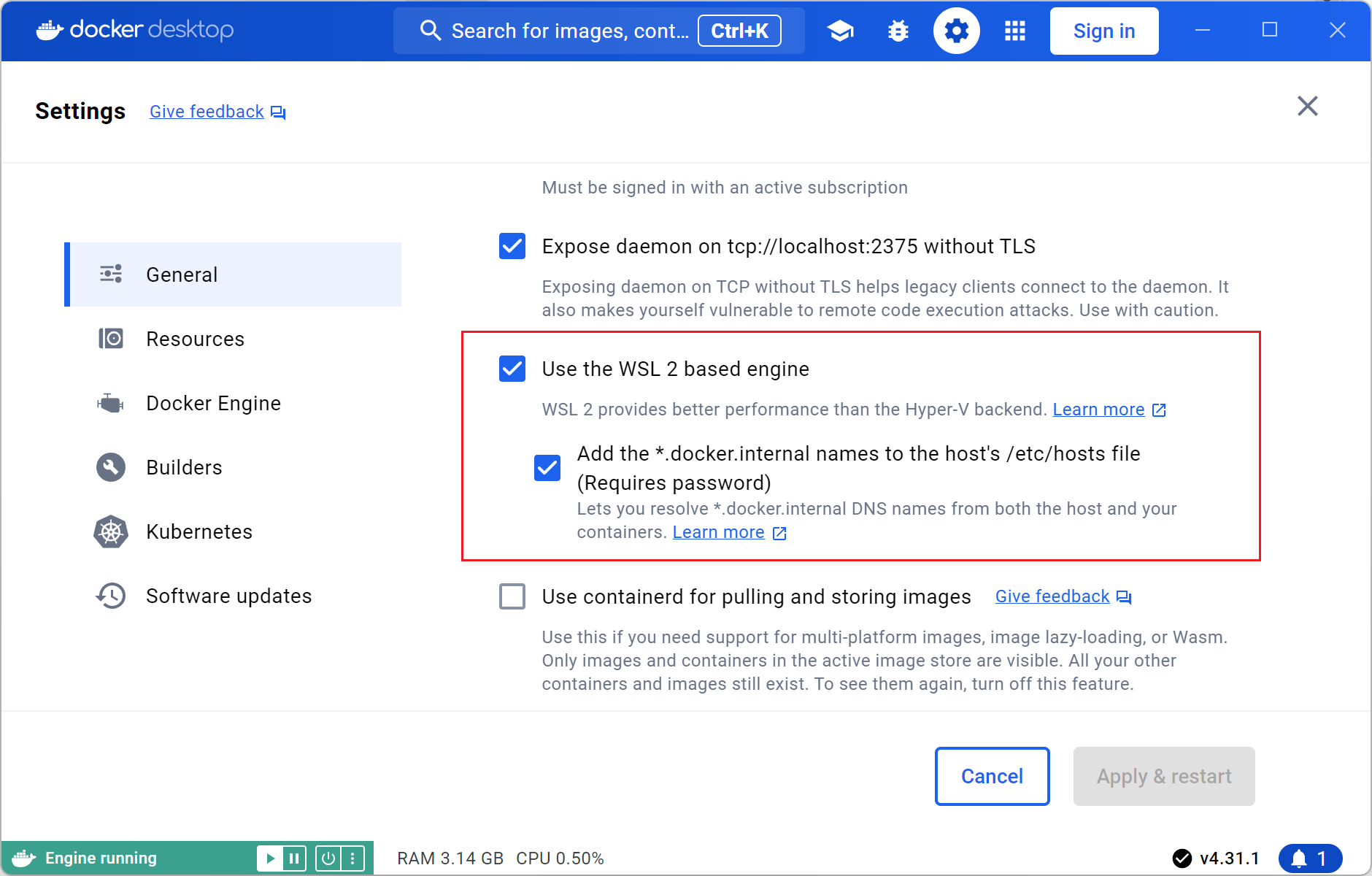Click 'Must be signed in with an active subscription'
Viewport: 1372px width, 876px height.
pyautogui.click(x=725, y=188)
